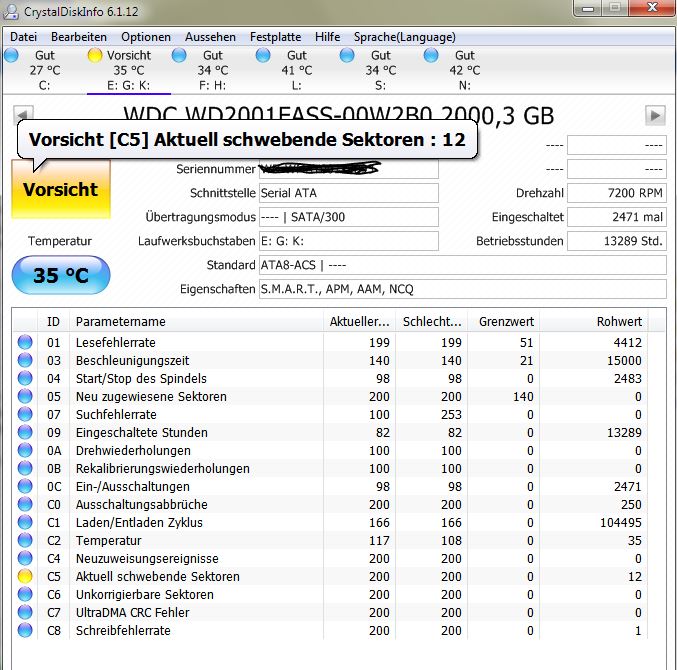Click status orb for Ausschaltungsabbrüche row
This screenshot has height=670, width=677.
click(25, 504)
